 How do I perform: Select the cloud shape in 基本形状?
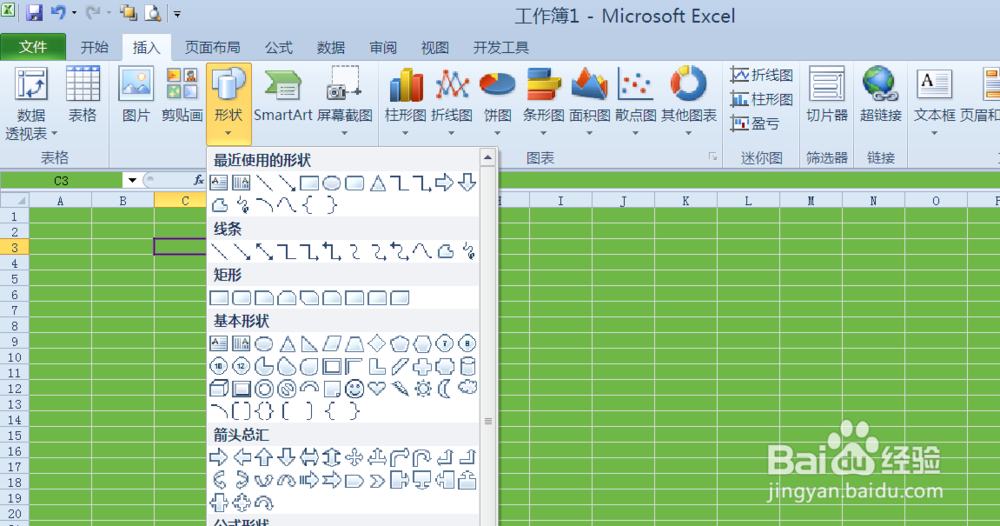467,387
